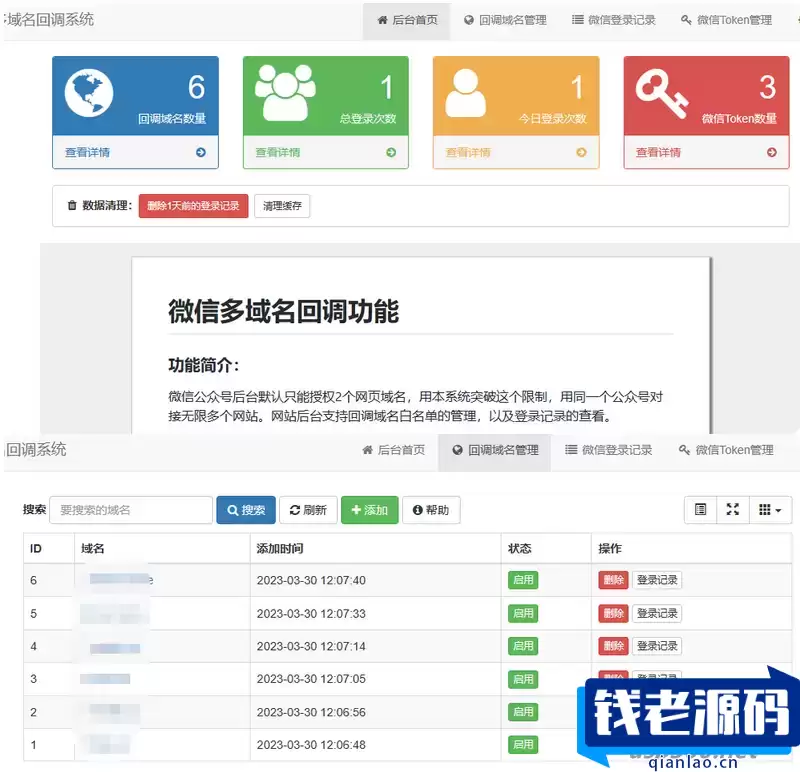Image resolution: width=800 pixels, height=772 pixels.
Task: Open 微信登录记录 in top navbar
Action: pos(614,20)
